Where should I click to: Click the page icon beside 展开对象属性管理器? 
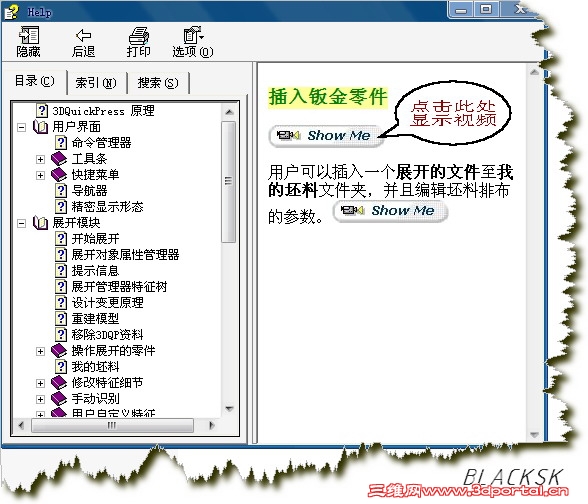pyautogui.click(x=61, y=255)
